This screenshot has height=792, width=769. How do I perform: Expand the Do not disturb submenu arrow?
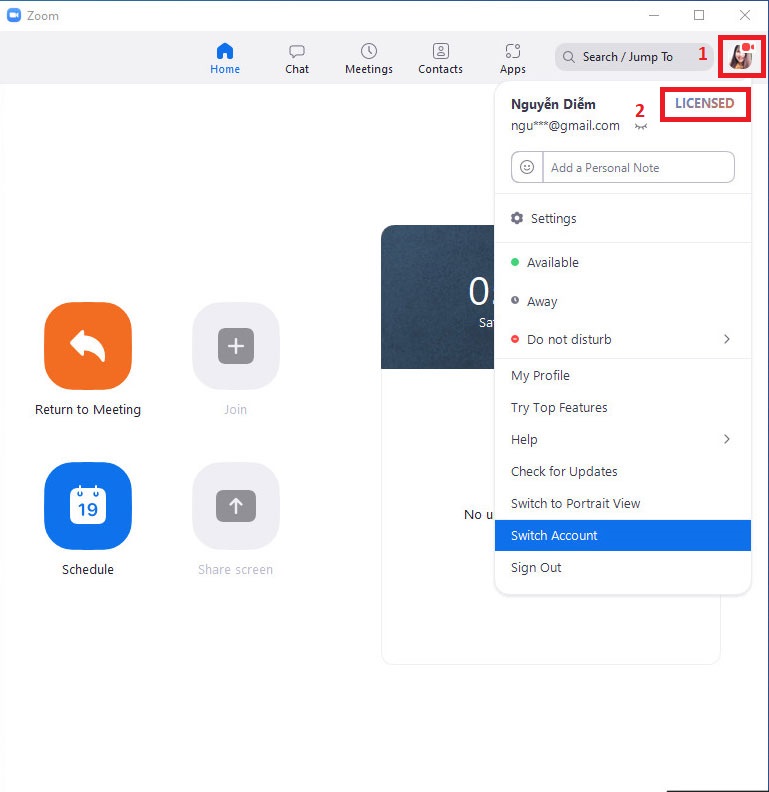click(727, 339)
